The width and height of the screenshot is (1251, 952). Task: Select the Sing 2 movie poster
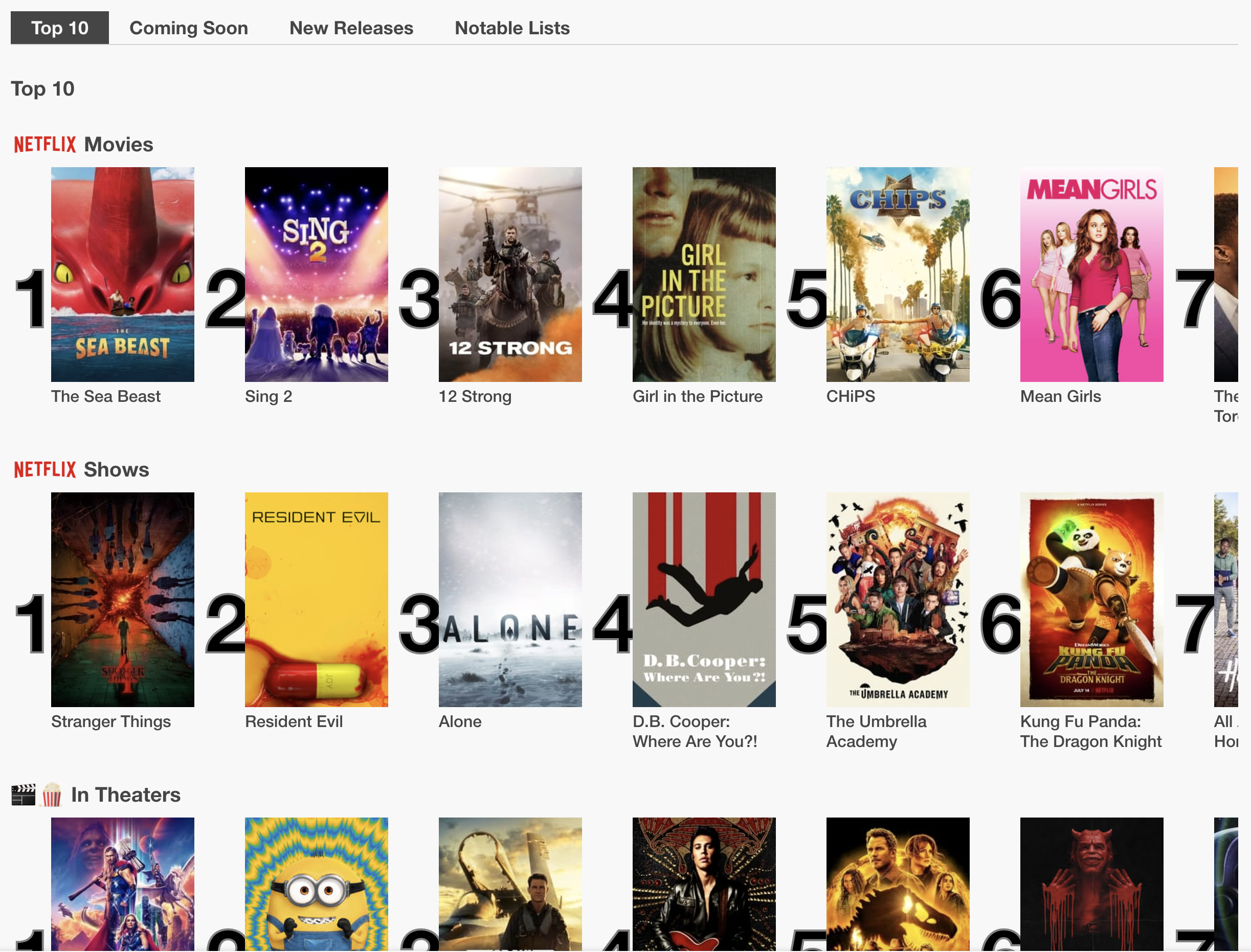click(316, 274)
